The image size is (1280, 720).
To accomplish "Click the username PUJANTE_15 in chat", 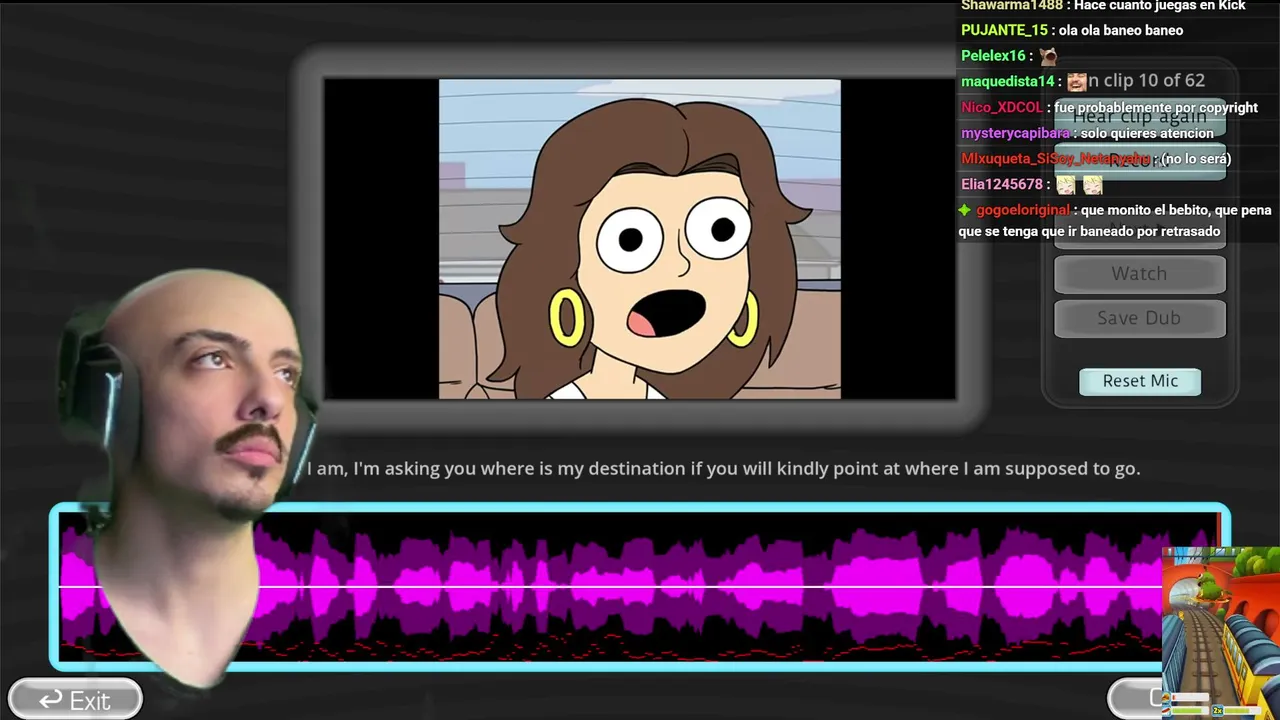I will coord(1005,31).
